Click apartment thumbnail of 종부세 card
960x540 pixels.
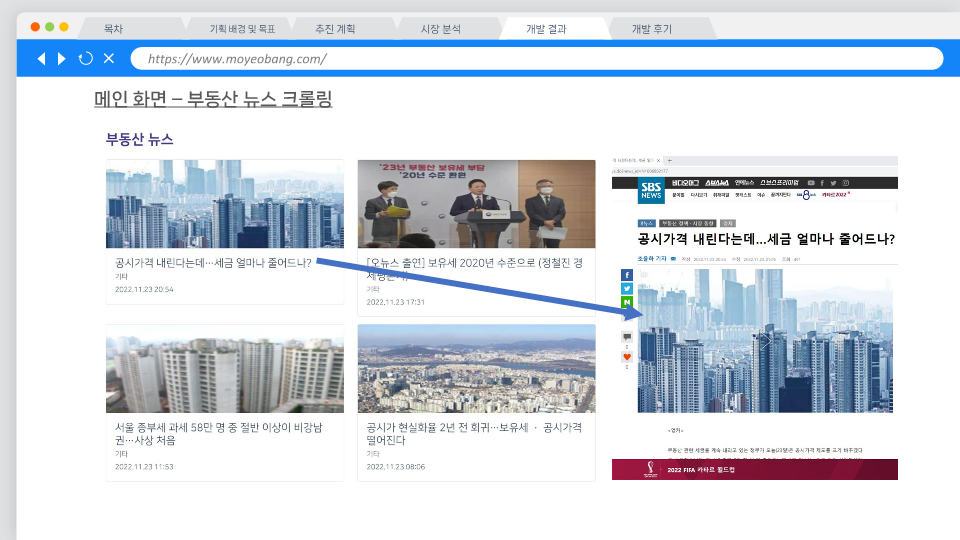click(225, 369)
